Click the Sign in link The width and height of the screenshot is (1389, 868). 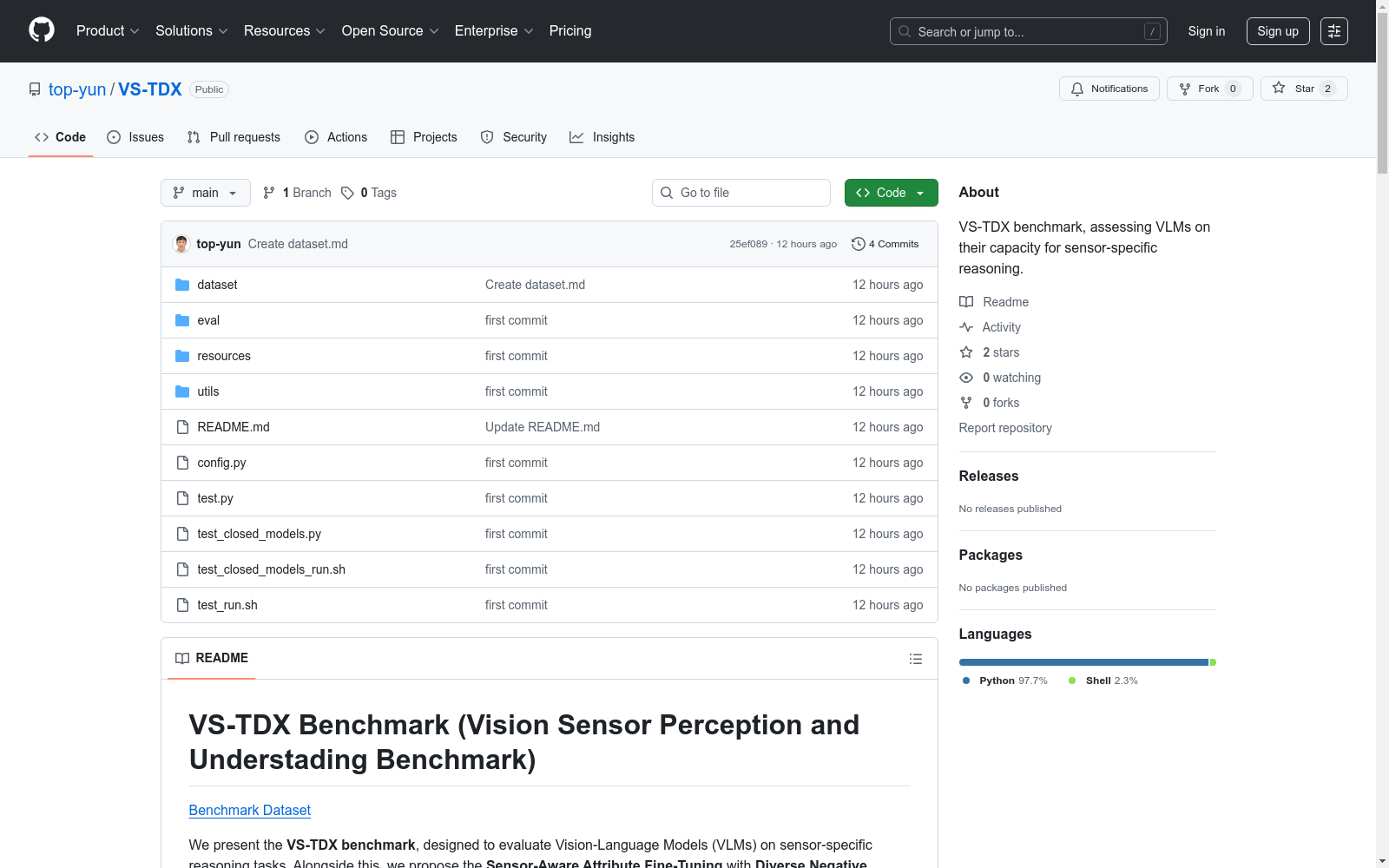[1207, 31]
